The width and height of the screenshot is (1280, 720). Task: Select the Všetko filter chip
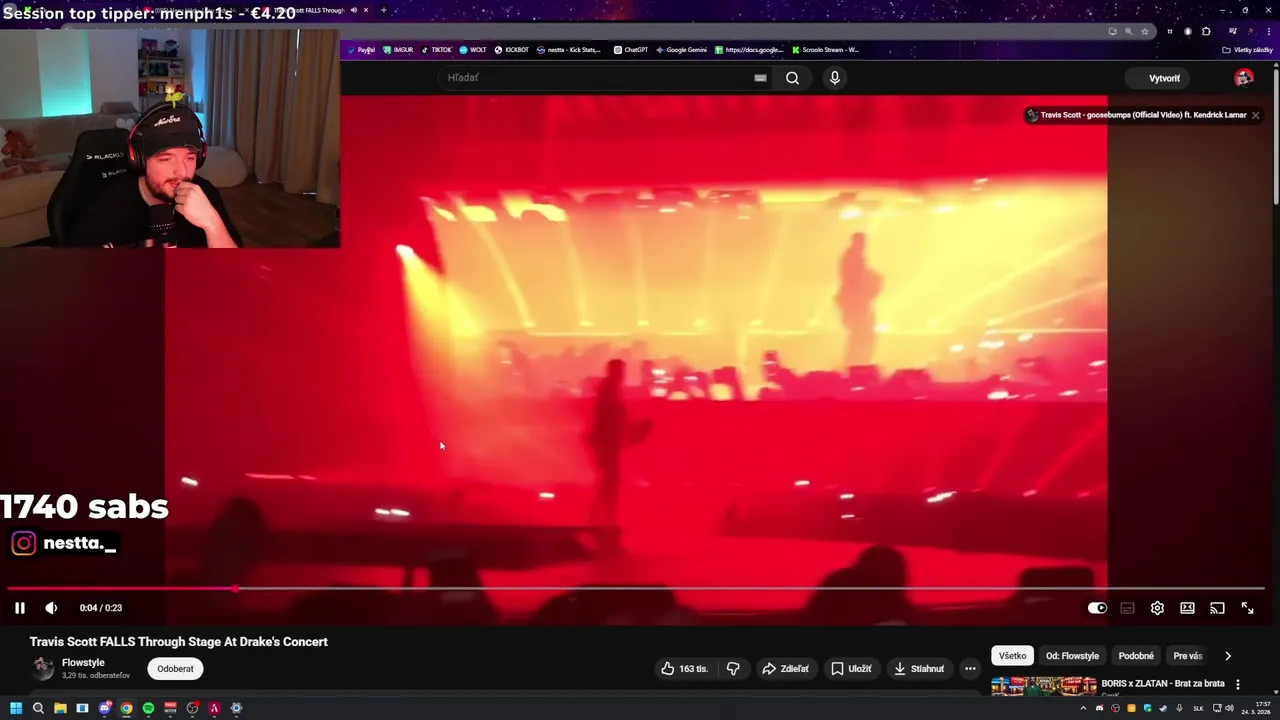coord(1012,656)
